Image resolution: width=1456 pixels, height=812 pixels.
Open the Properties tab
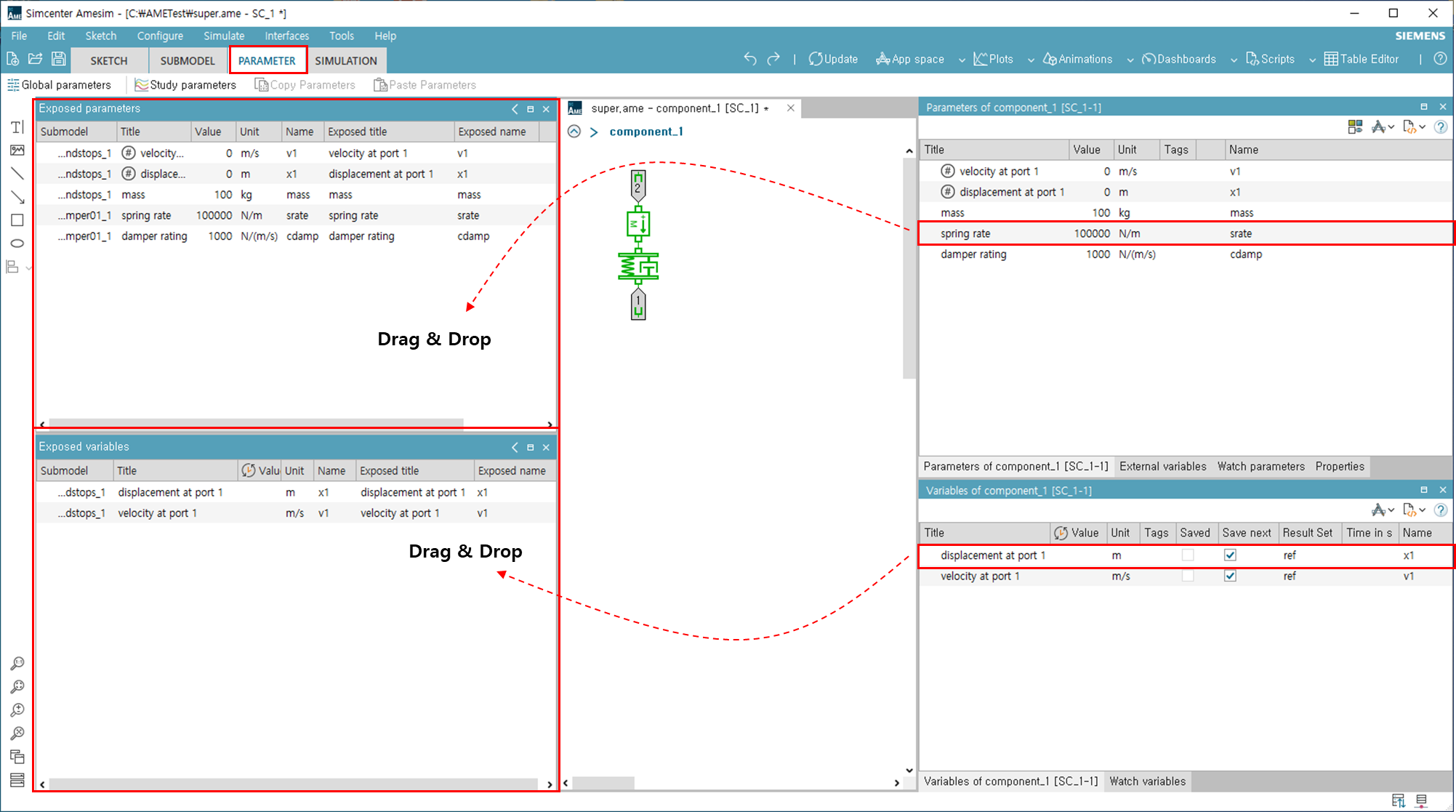1340,467
